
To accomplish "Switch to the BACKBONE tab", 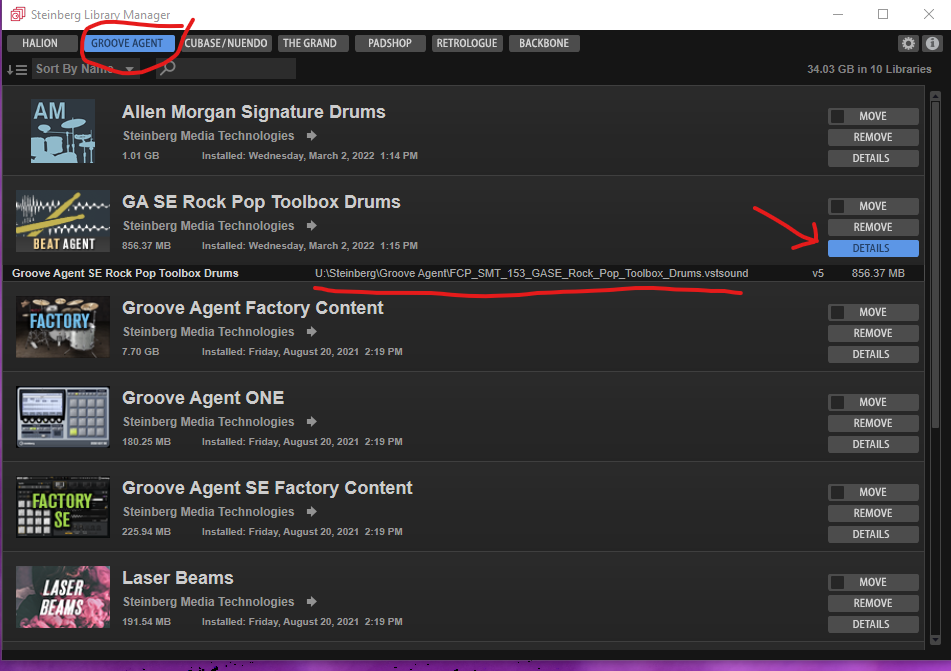I will pos(544,43).
